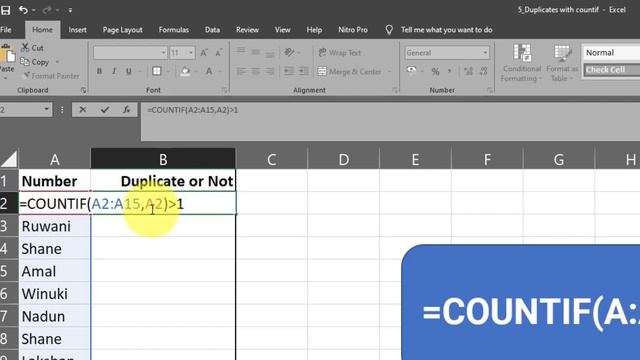Toggle Bold formatting
The height and width of the screenshot is (360, 640).
(99, 71)
